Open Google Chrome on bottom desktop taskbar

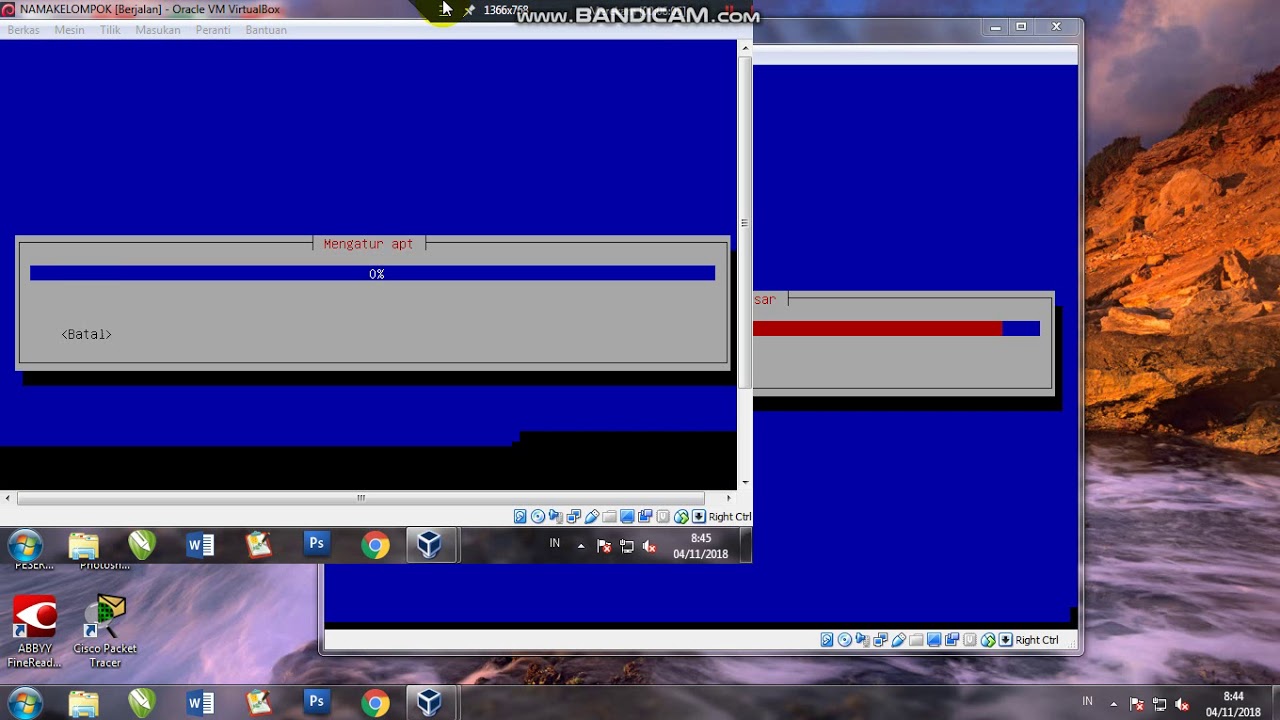375,703
